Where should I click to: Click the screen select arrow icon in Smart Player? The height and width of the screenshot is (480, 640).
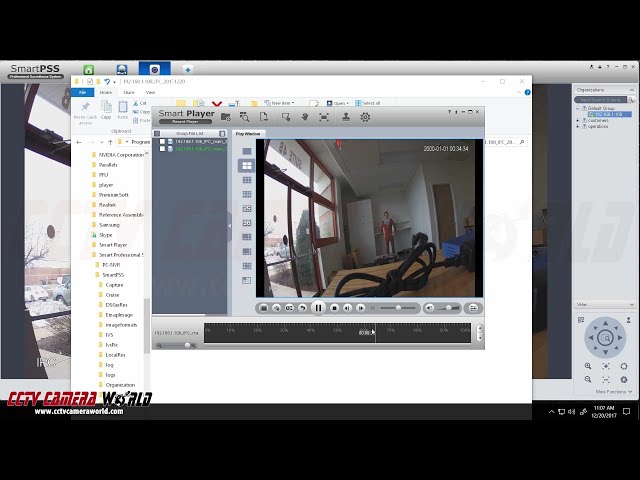[286, 117]
